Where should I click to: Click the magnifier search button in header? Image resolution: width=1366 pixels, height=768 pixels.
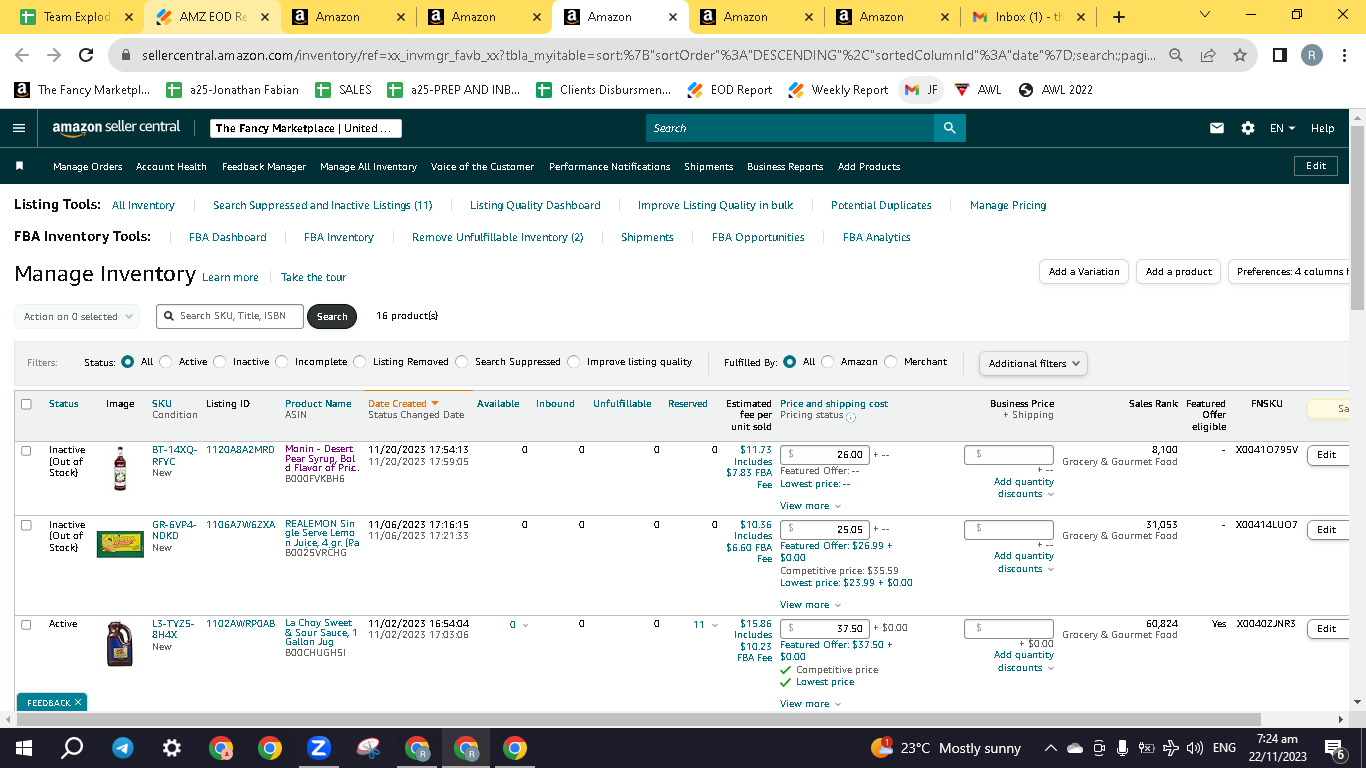click(x=949, y=128)
